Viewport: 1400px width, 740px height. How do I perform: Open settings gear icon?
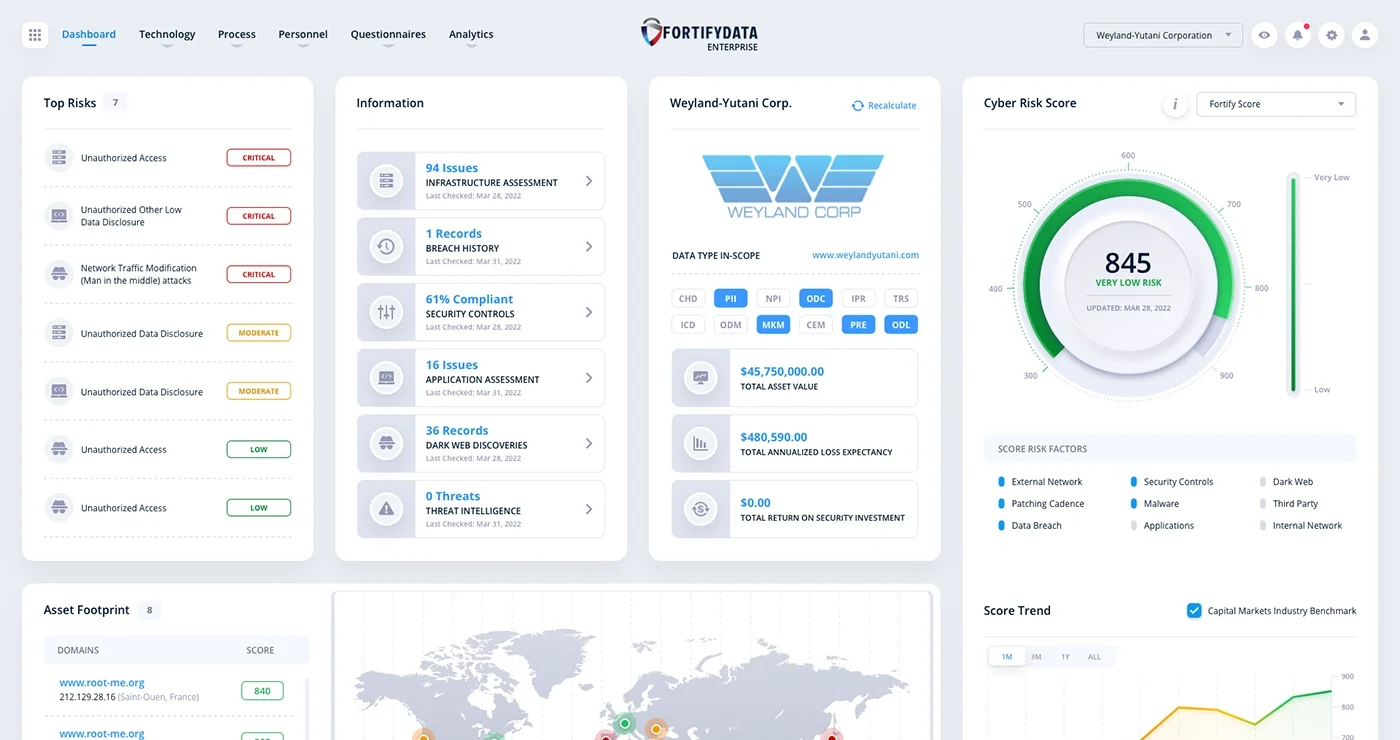1332,35
